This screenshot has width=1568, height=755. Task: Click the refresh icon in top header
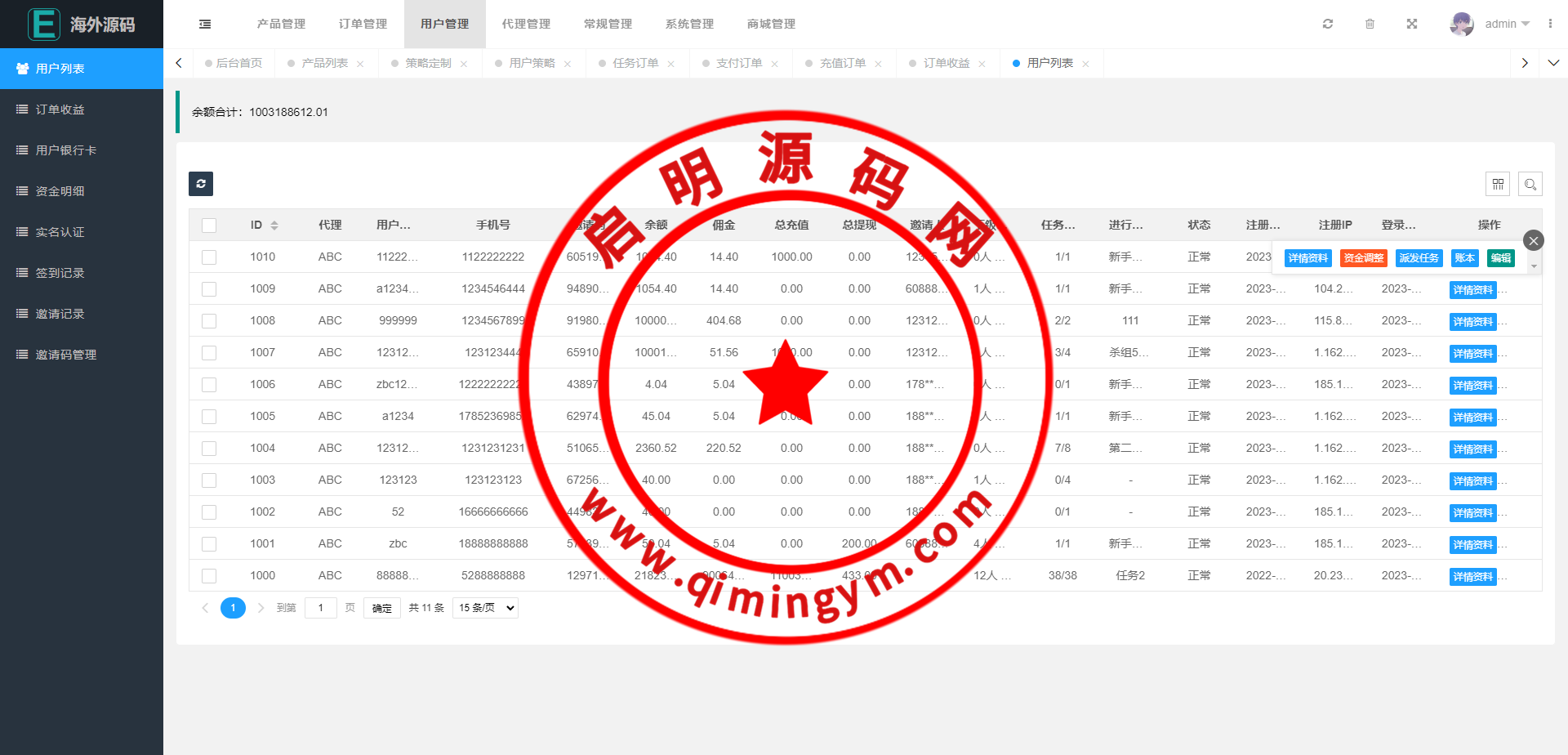(1328, 25)
